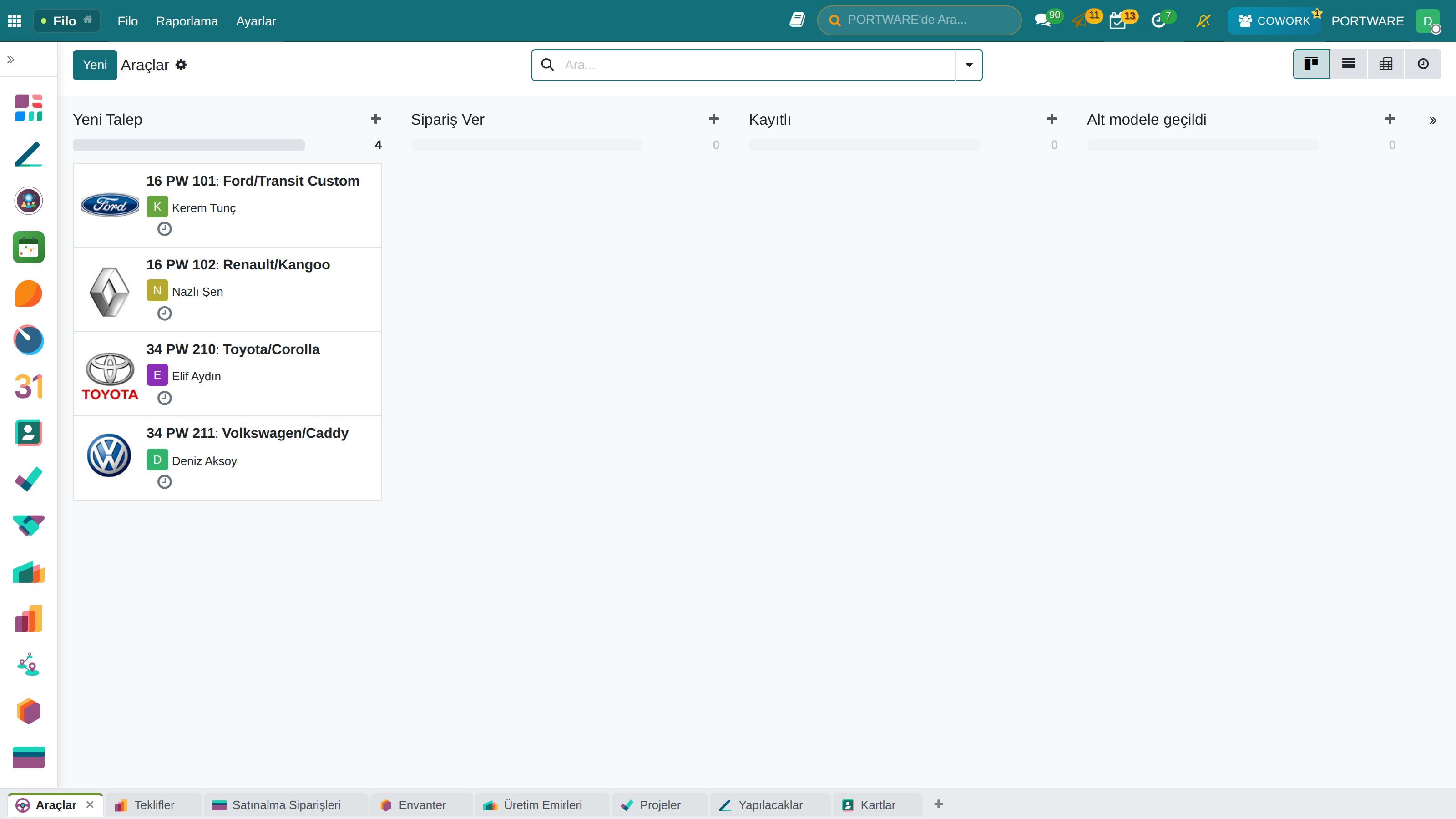Open search options dropdown arrow
1456x819 pixels.
[x=969, y=65]
